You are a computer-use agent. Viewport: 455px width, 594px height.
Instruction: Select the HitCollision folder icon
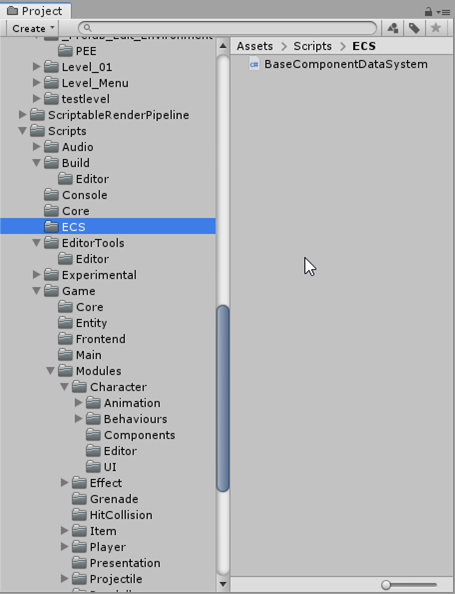point(79,515)
